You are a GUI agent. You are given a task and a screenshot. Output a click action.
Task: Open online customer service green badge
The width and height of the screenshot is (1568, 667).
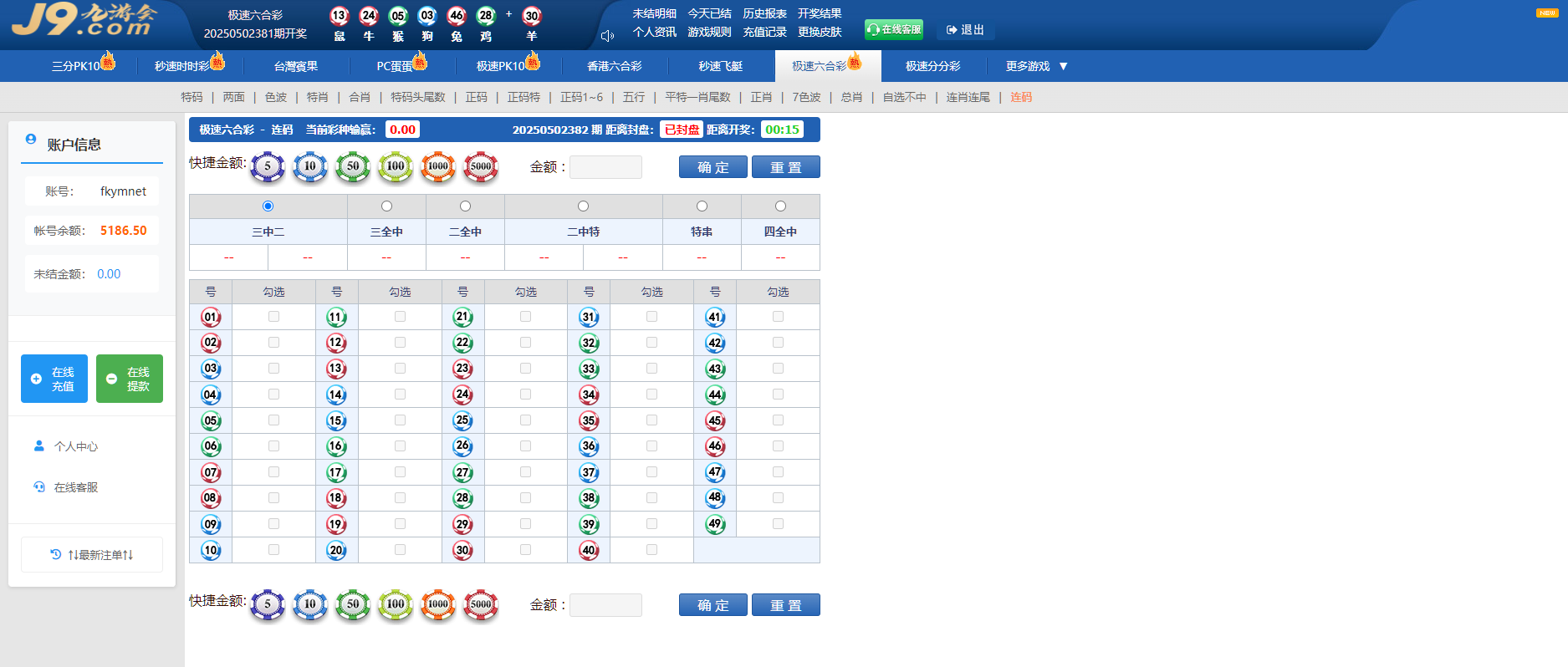[x=894, y=29]
